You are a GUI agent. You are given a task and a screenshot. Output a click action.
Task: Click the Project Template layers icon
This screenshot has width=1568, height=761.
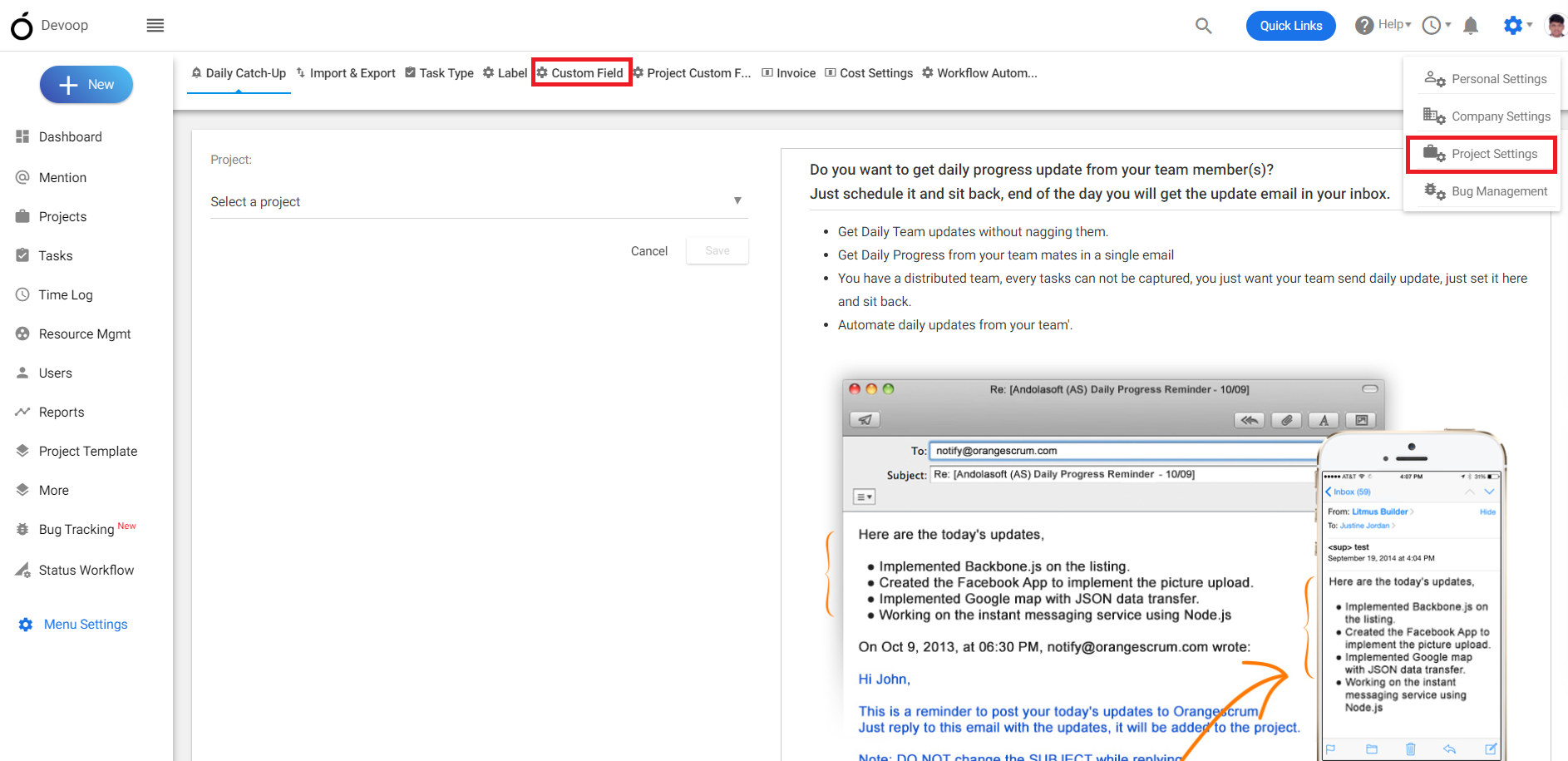pyautogui.click(x=22, y=451)
